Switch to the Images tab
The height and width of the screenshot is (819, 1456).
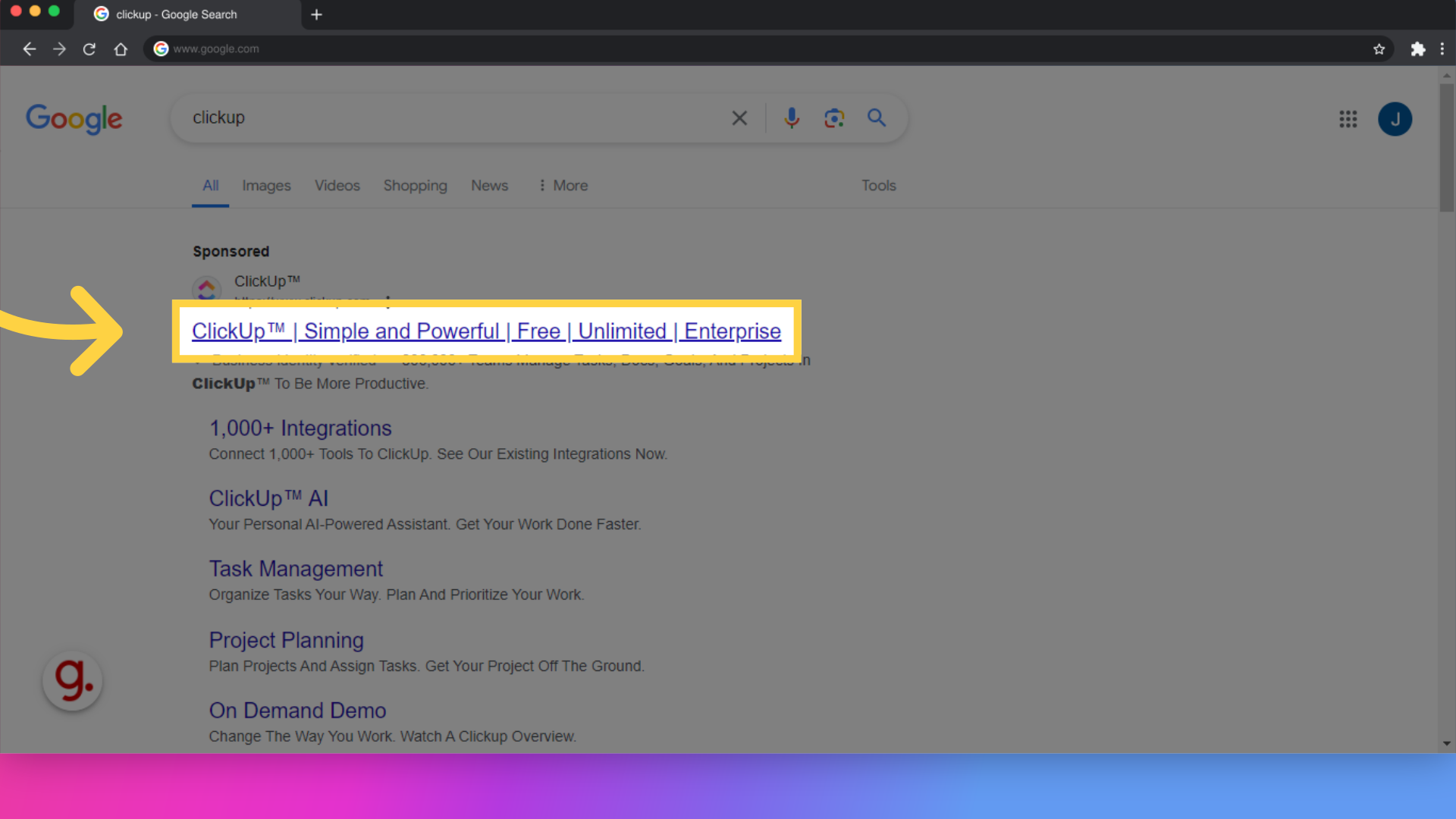[266, 186]
